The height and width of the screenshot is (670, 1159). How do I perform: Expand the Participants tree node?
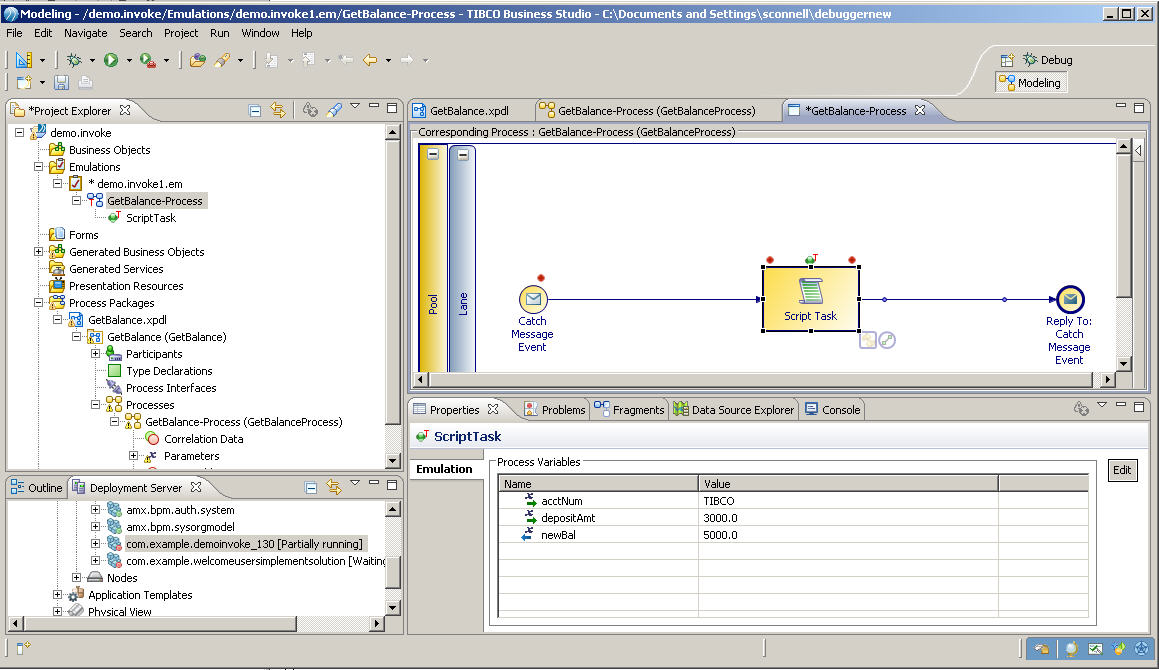click(96, 354)
